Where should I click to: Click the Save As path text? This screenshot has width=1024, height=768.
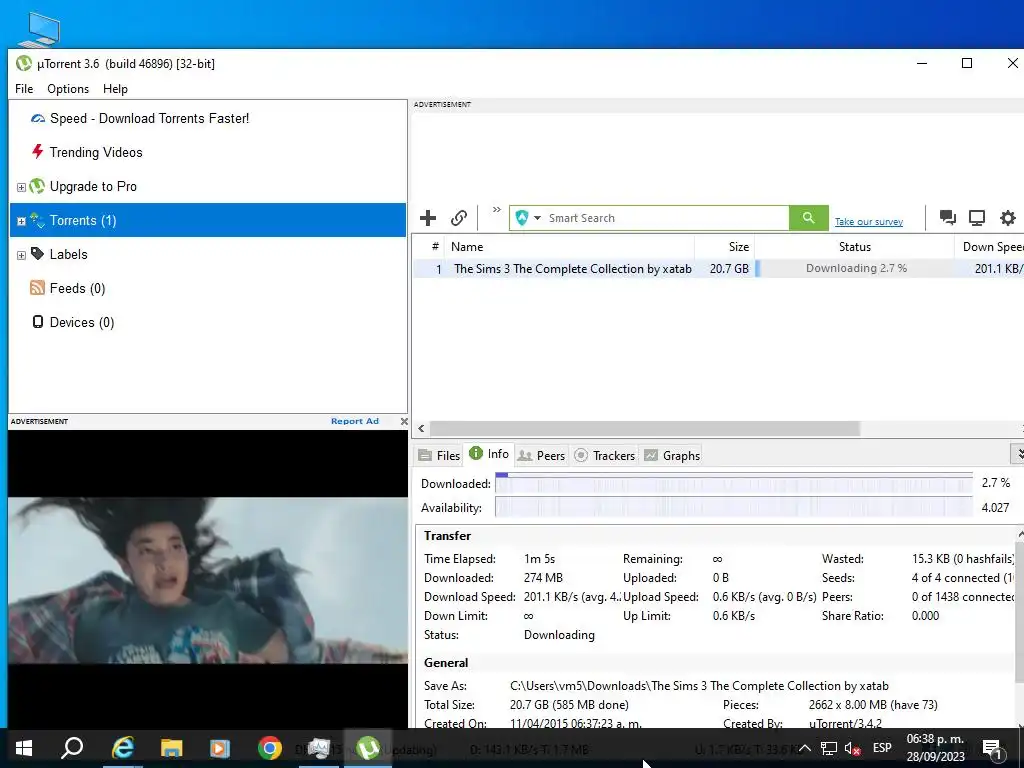699,686
